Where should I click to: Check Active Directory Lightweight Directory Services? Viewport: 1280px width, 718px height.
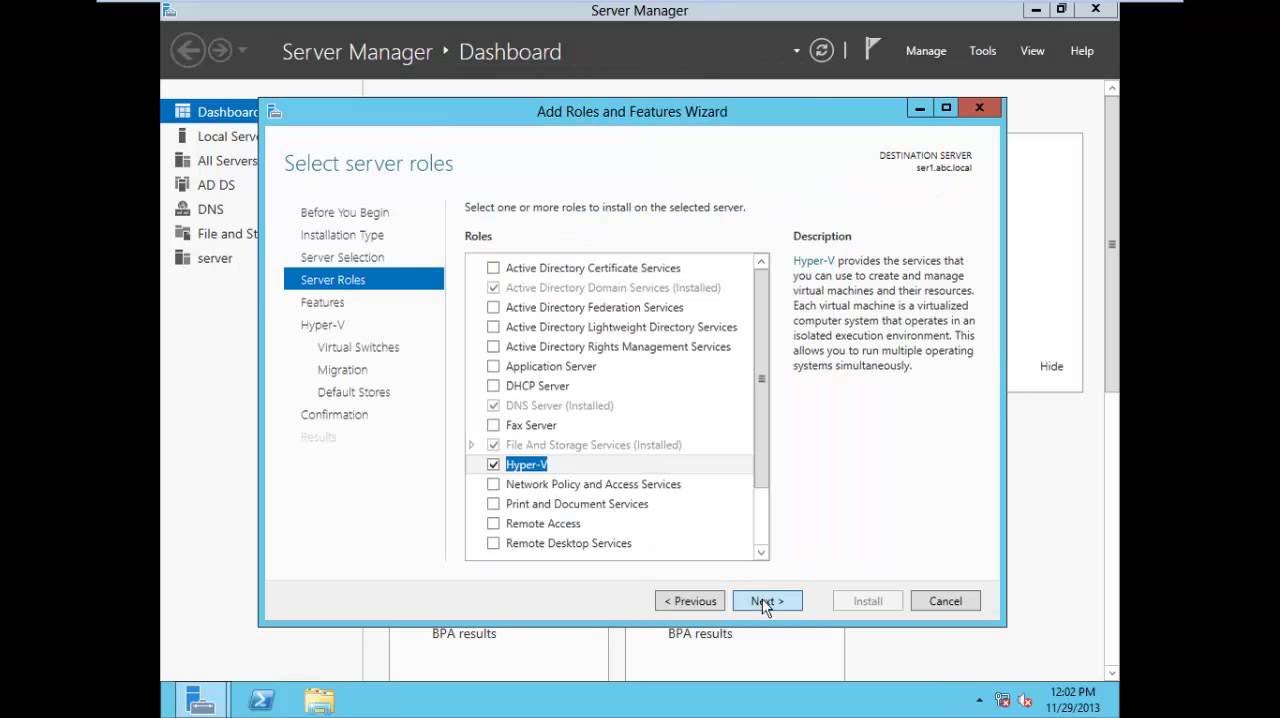[493, 327]
